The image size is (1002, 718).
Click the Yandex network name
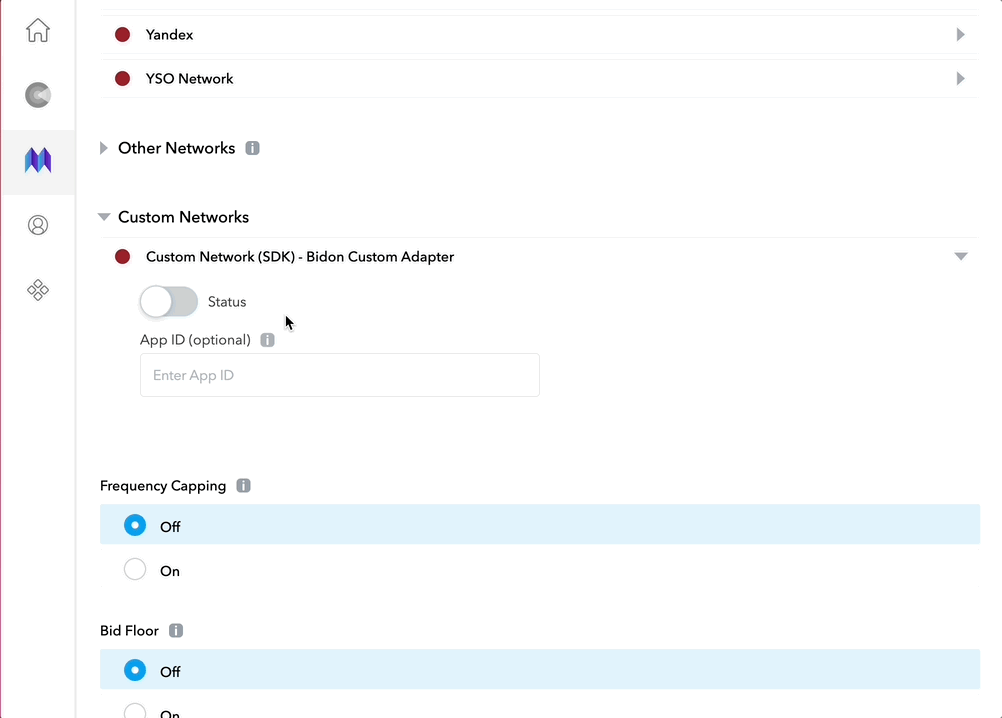[x=169, y=35]
